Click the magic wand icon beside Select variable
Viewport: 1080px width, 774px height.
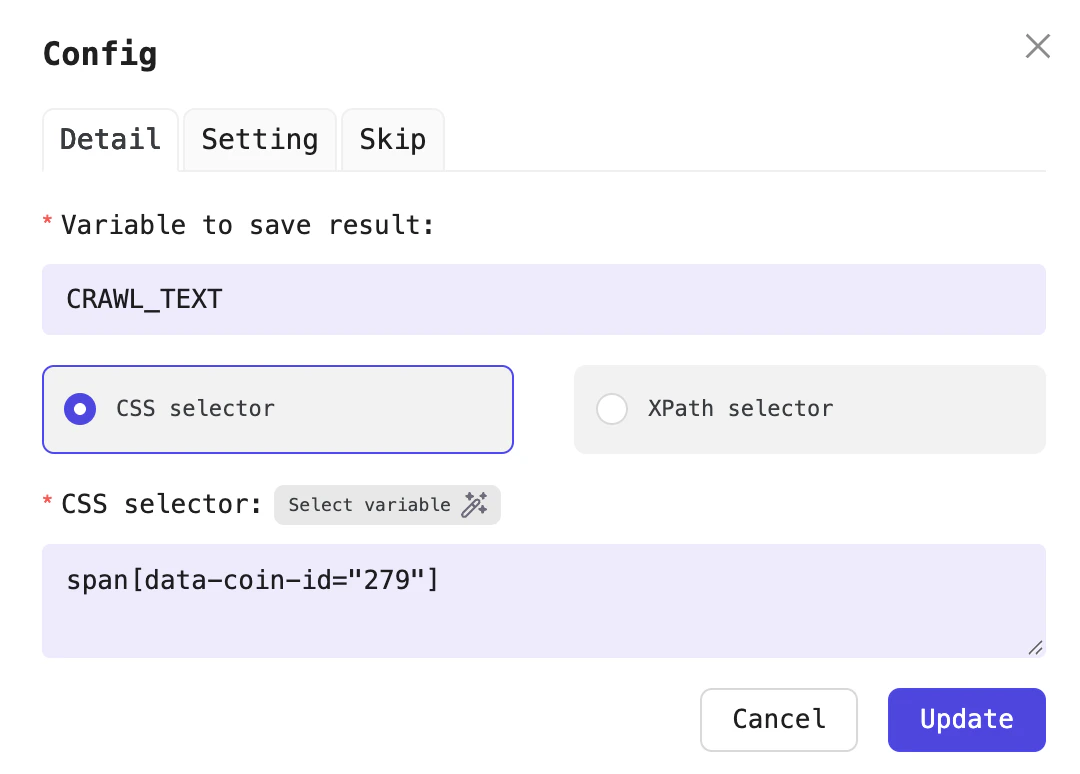tap(475, 505)
